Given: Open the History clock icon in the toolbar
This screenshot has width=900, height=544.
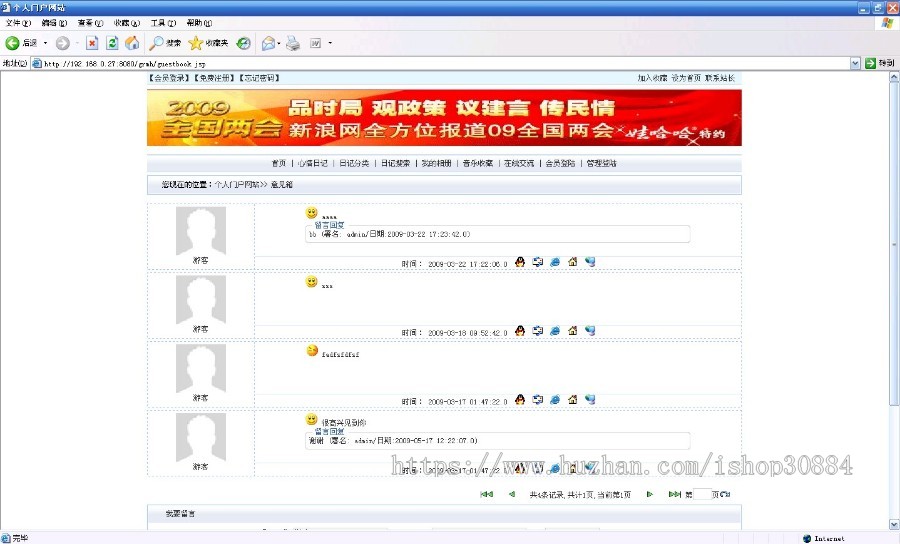Looking at the screenshot, I should coord(244,43).
